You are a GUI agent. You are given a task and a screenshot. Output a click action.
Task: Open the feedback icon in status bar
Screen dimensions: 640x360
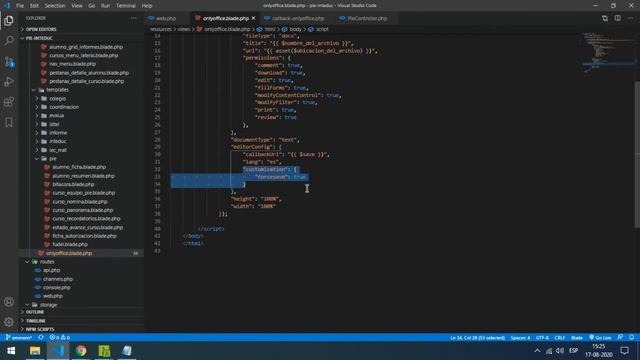(x=620, y=338)
